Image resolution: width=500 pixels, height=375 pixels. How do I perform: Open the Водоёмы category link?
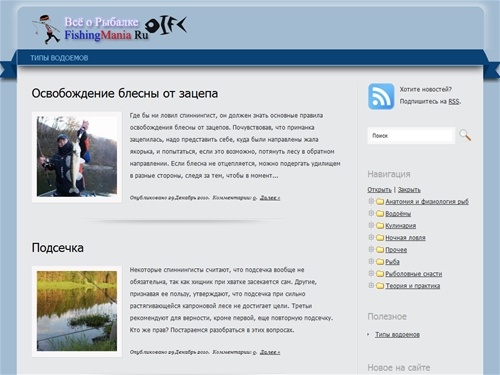tap(398, 214)
